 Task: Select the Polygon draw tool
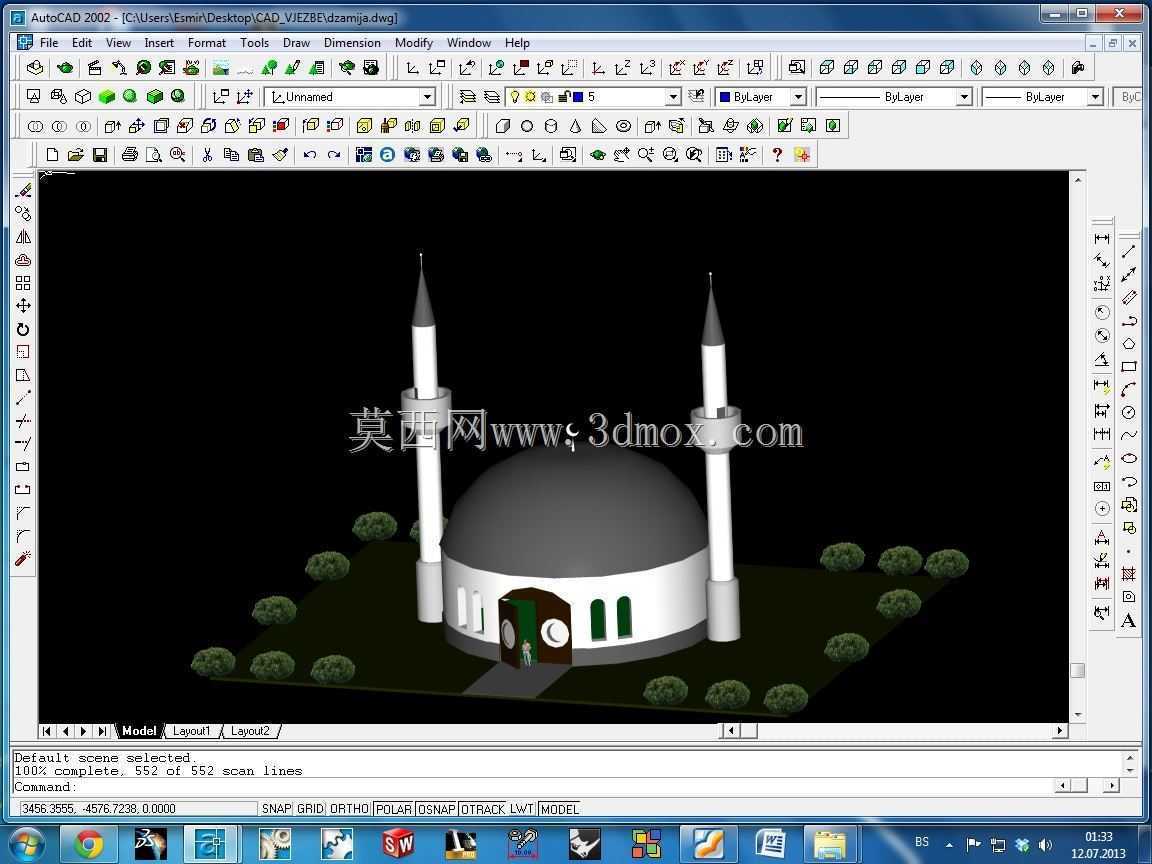1129,343
